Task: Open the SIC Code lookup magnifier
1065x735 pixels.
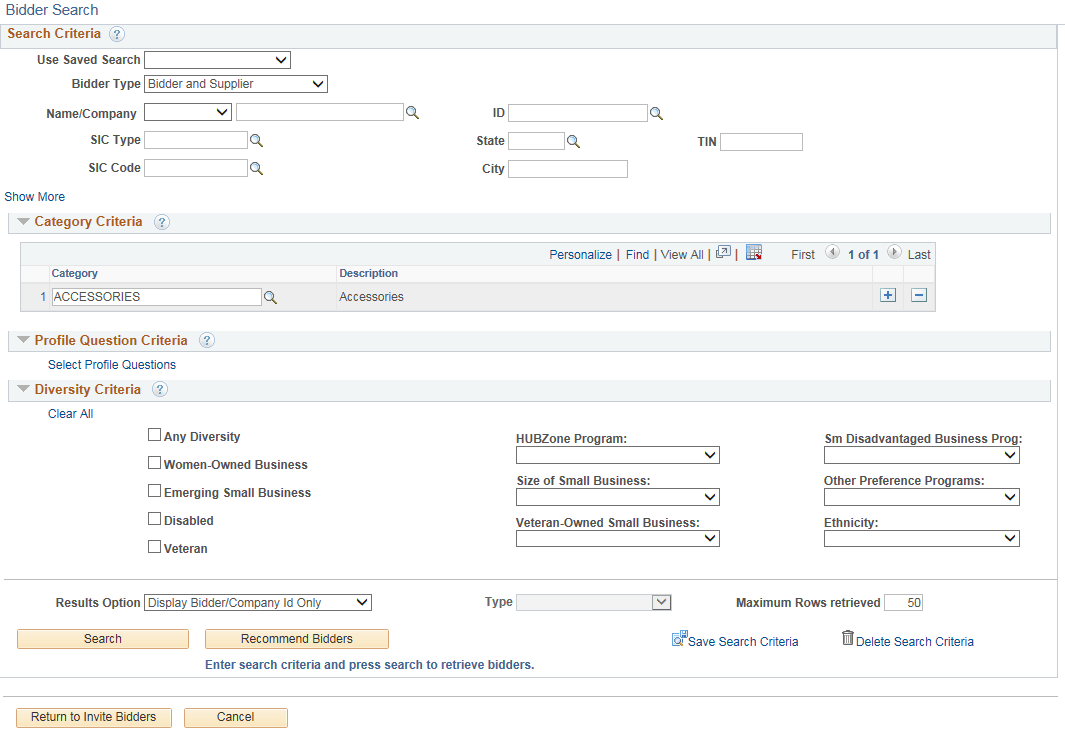Action: pos(257,168)
